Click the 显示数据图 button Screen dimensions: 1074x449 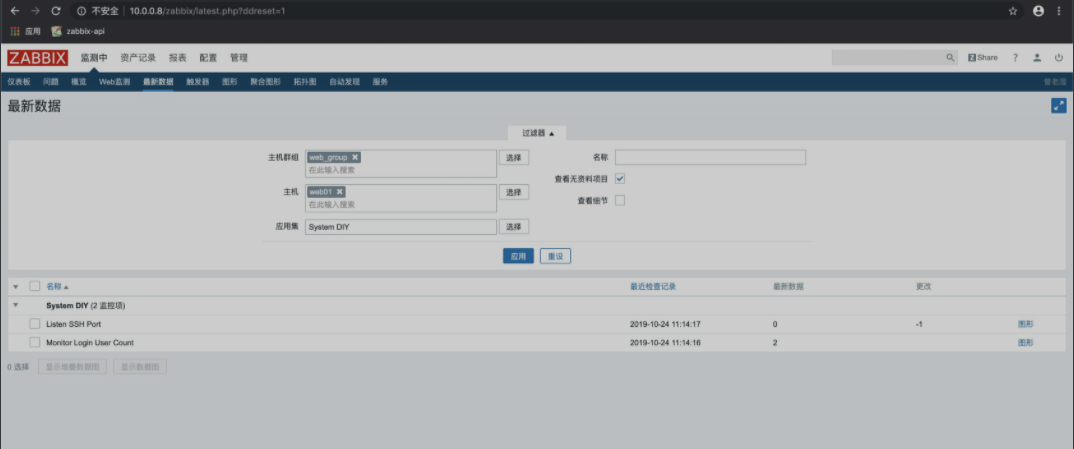click(140, 367)
